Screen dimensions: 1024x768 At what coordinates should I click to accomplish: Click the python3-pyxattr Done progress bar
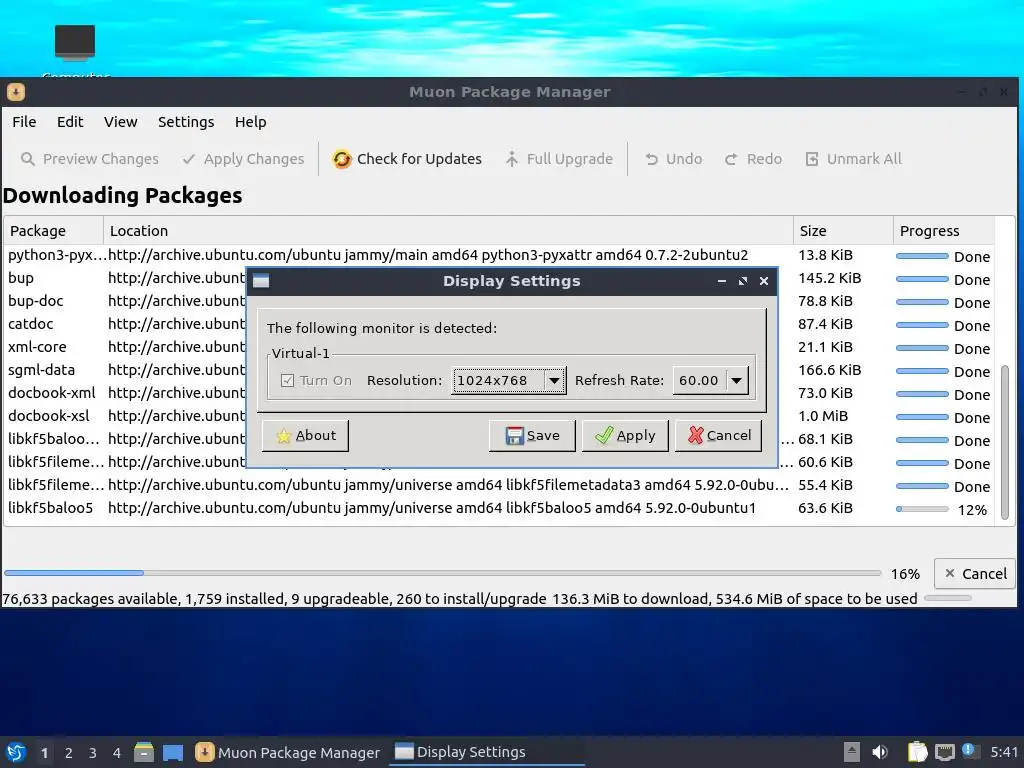[x=922, y=256]
